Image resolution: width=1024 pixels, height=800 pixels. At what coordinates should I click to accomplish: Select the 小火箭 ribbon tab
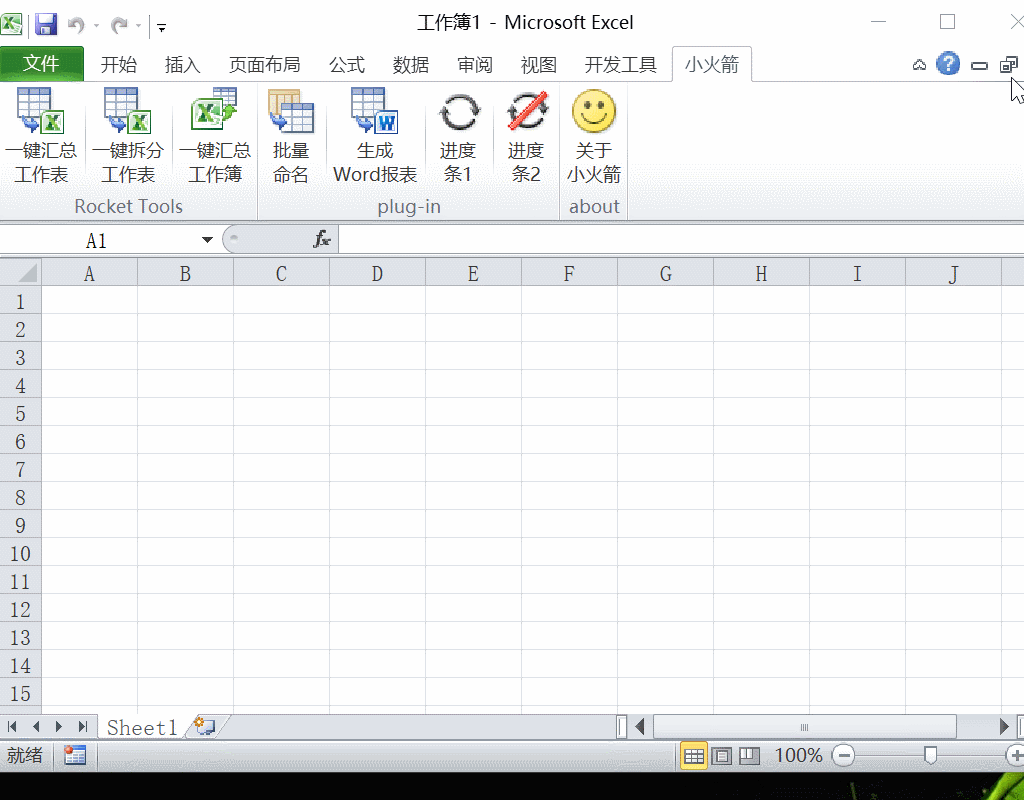coord(712,64)
